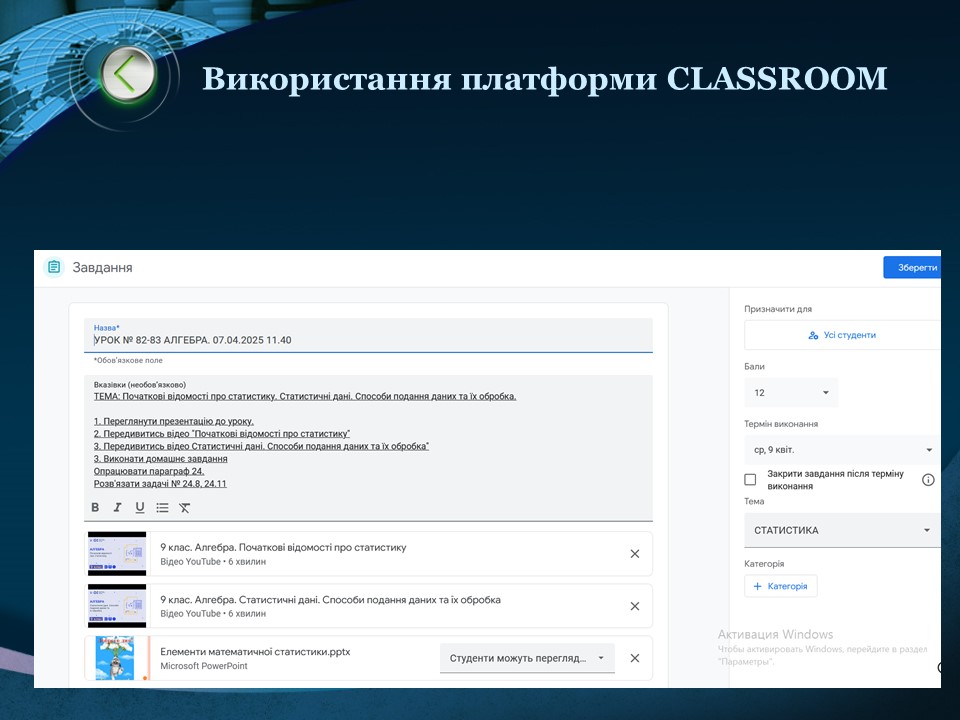Remove the Статистичні дані video attachment

tap(634, 606)
